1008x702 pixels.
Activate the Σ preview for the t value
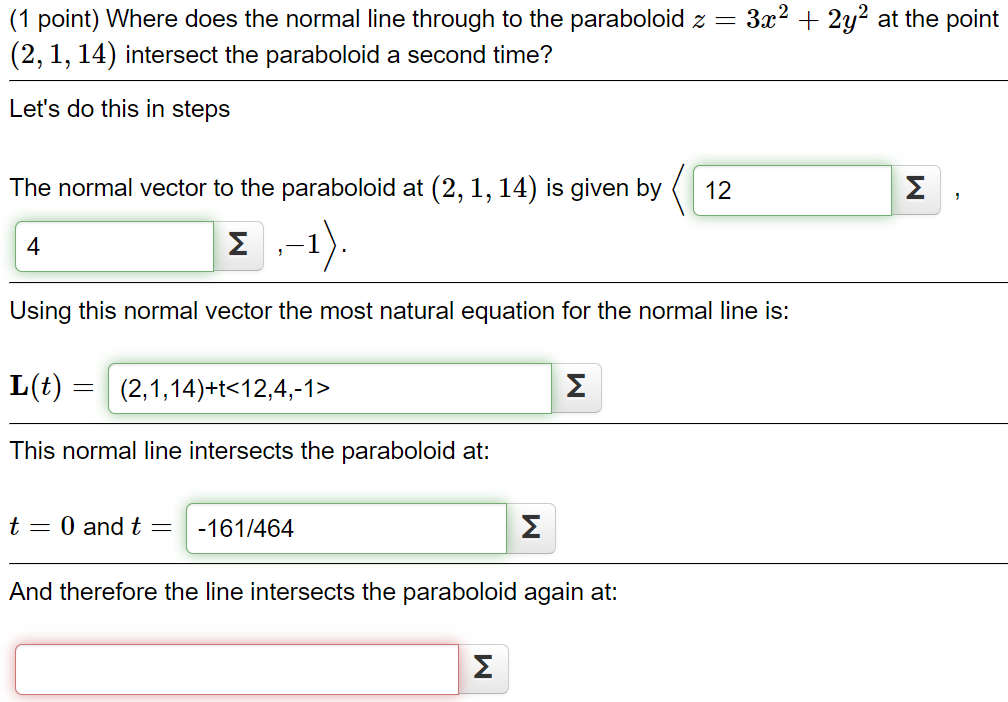pos(531,527)
